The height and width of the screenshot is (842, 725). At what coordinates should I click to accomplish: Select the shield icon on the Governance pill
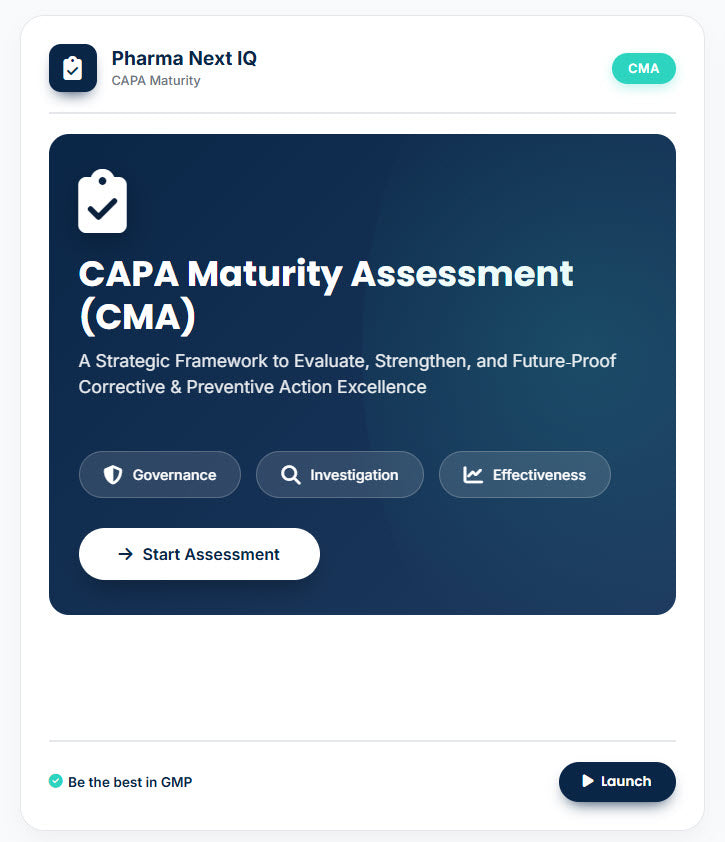(111, 474)
